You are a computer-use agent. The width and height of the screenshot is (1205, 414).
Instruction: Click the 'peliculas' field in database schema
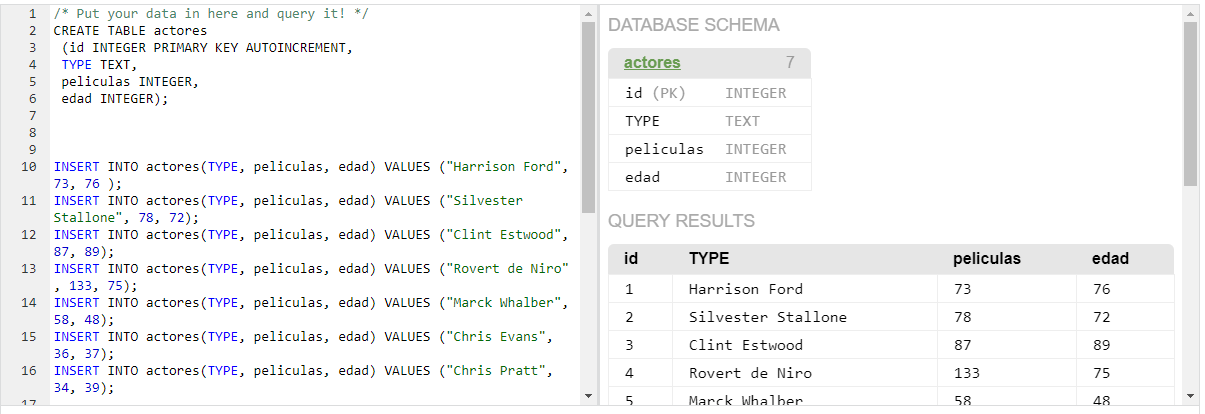pyautogui.click(x=664, y=149)
